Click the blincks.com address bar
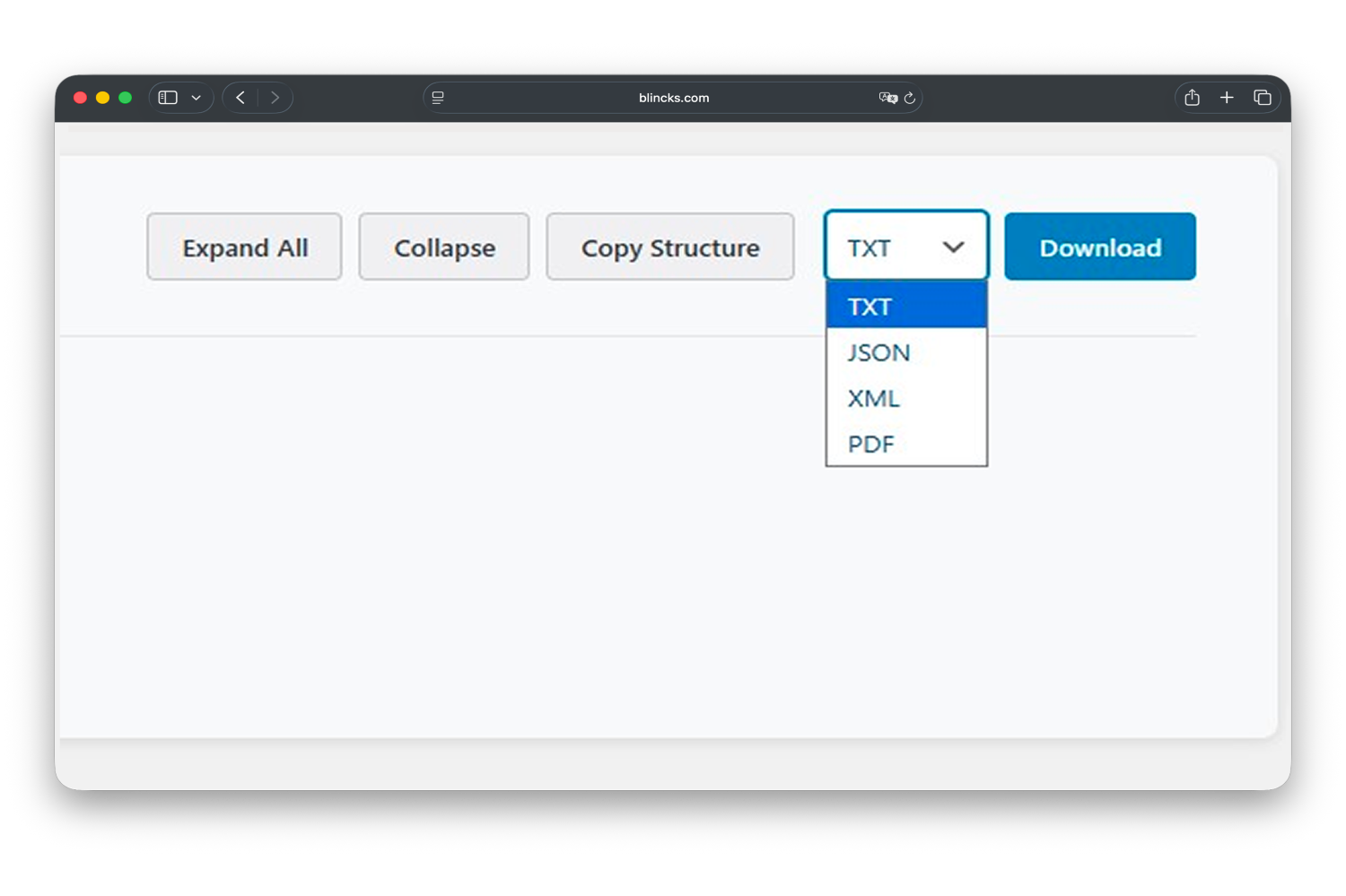Screen dimensions: 1346x896 click(673, 98)
